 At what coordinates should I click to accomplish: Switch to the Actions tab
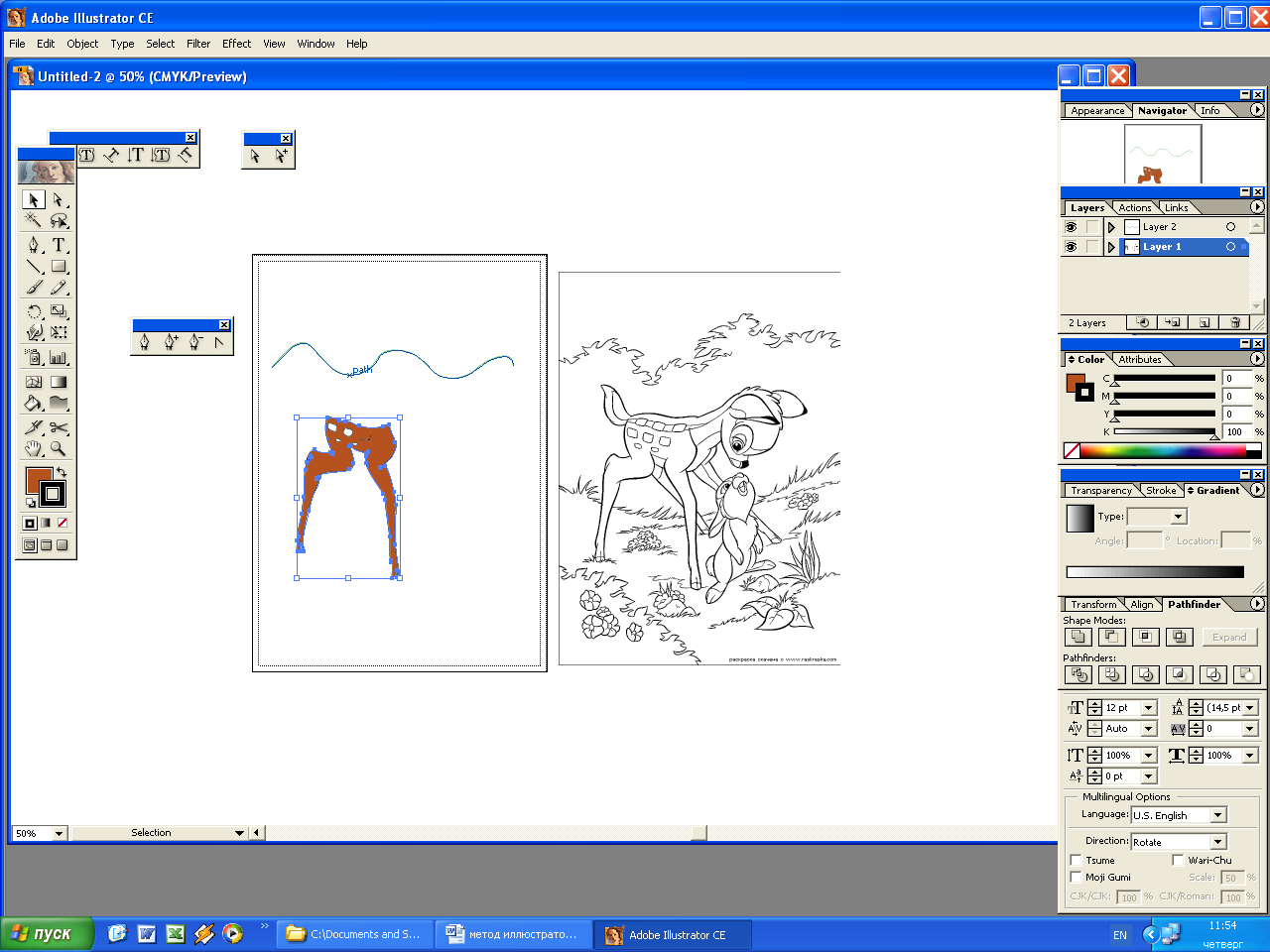click(x=1135, y=207)
